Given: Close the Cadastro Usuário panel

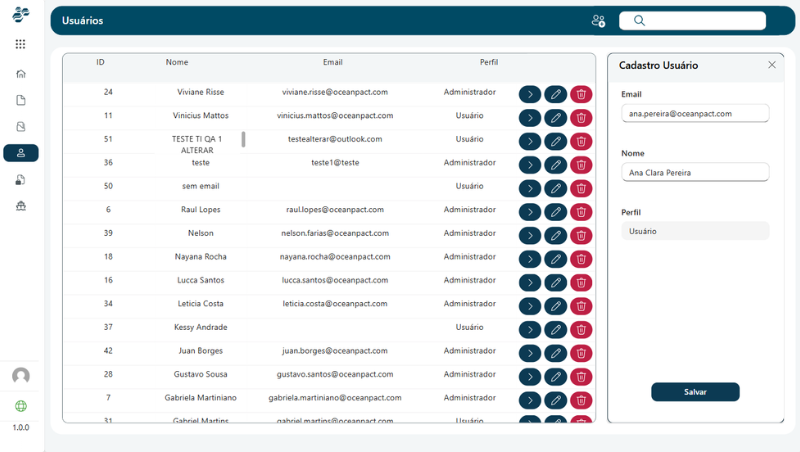Looking at the screenshot, I should [771, 65].
